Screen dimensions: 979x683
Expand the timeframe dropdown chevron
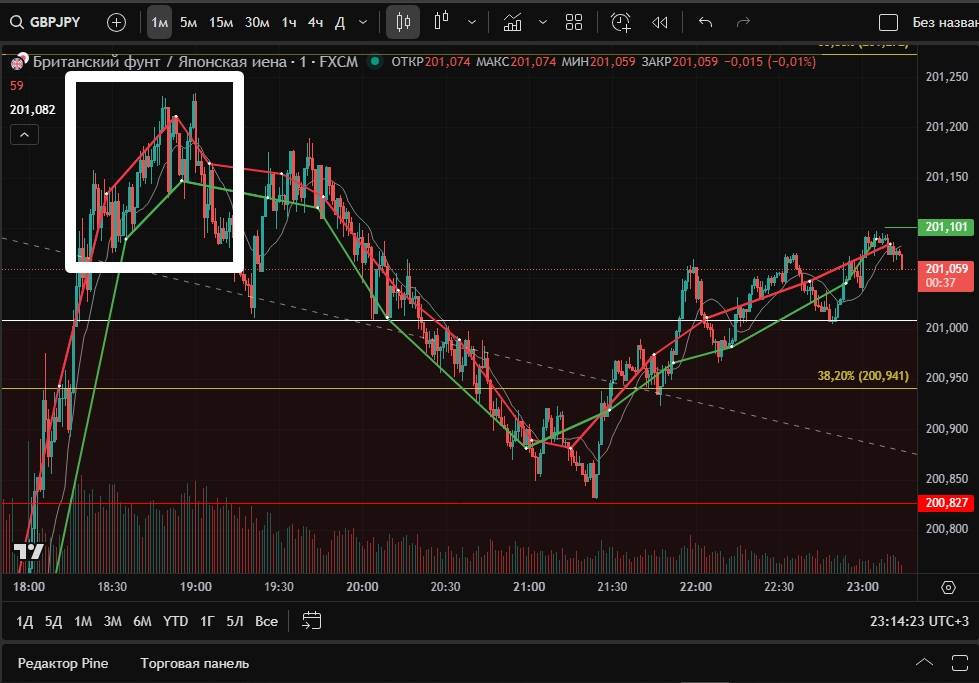362,22
